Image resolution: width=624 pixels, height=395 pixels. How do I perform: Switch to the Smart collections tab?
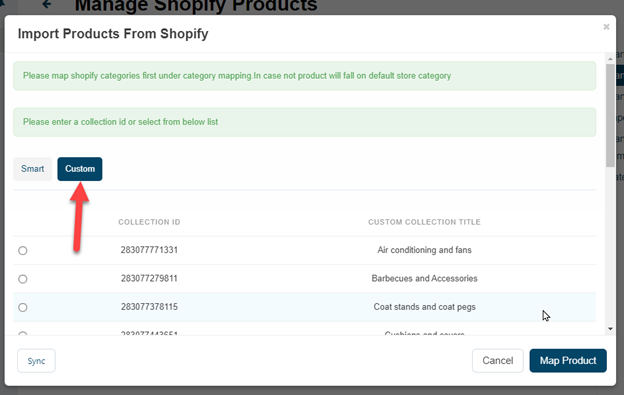click(x=33, y=169)
